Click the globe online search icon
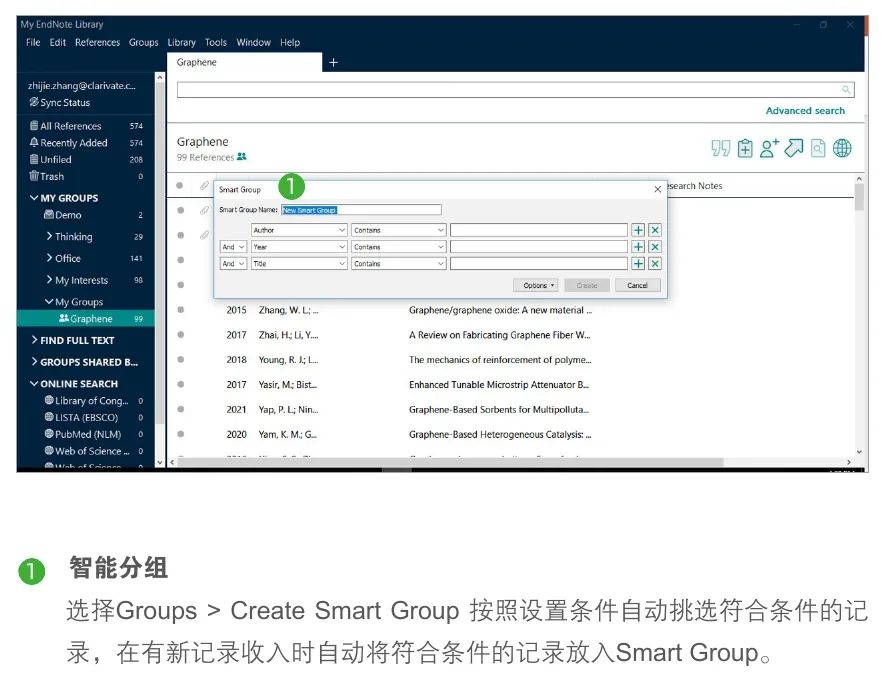This screenshot has width=887, height=689. [842, 148]
